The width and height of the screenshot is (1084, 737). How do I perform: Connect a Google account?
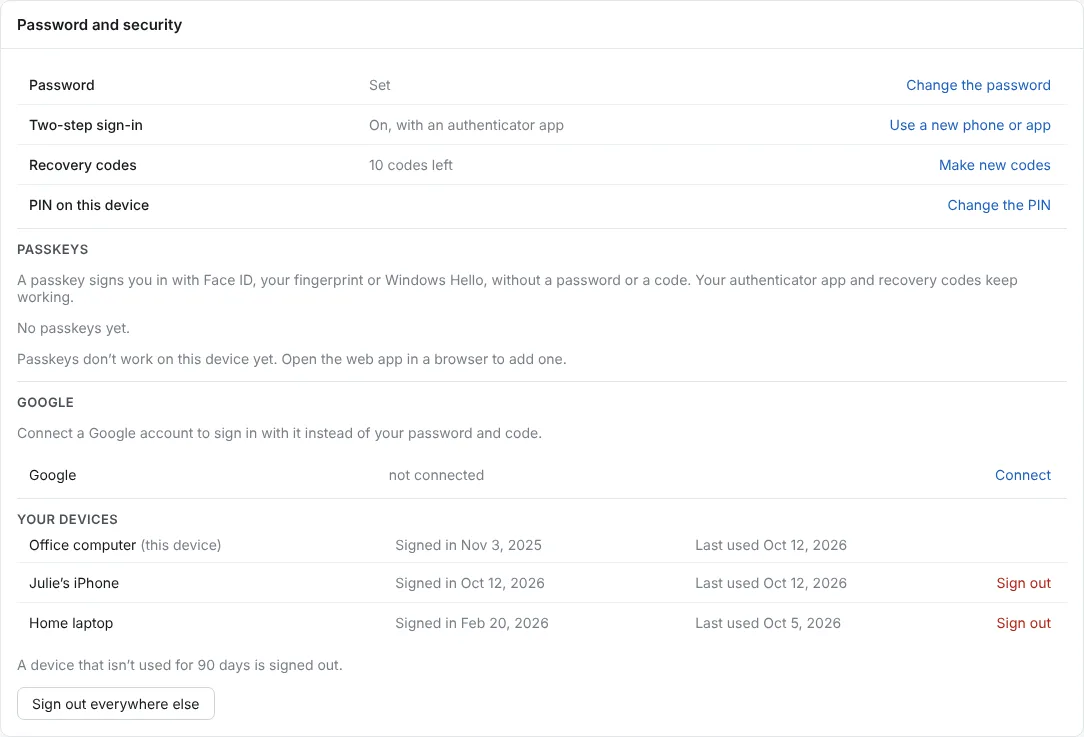click(x=1022, y=475)
